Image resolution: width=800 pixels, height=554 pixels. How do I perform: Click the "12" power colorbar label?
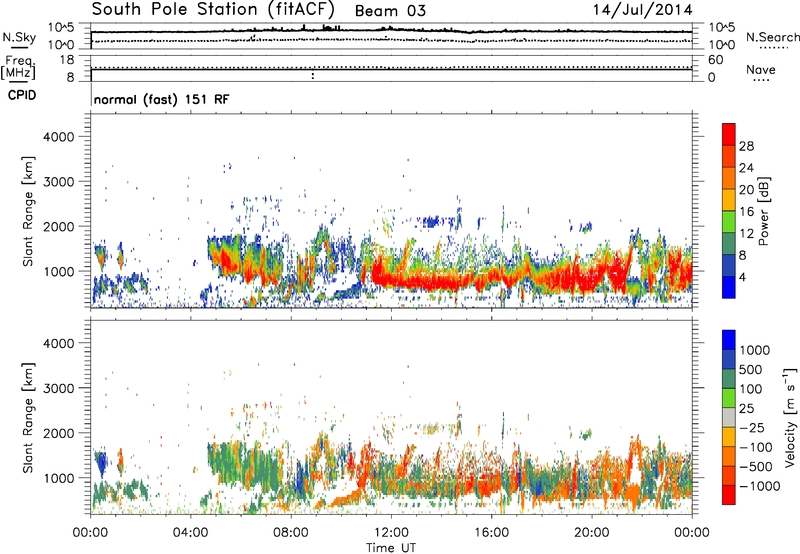click(746, 234)
